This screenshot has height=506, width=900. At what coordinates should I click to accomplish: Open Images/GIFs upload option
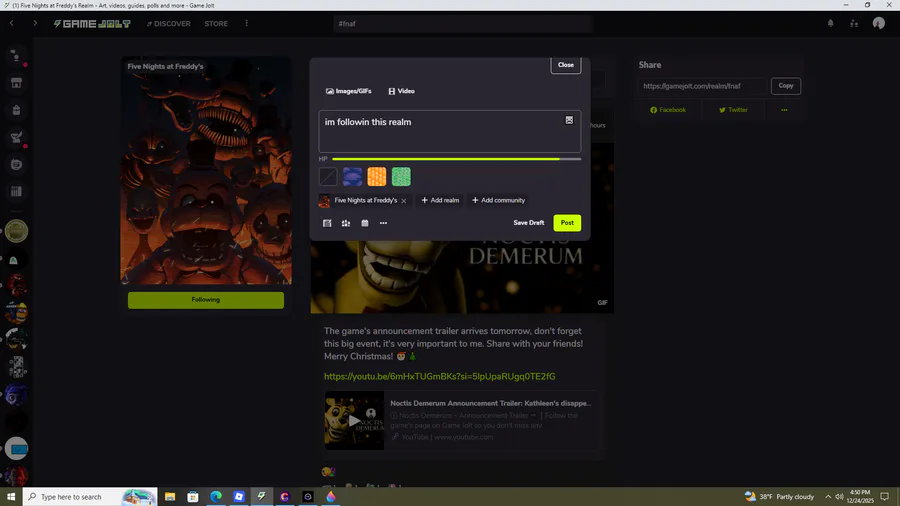click(x=348, y=91)
